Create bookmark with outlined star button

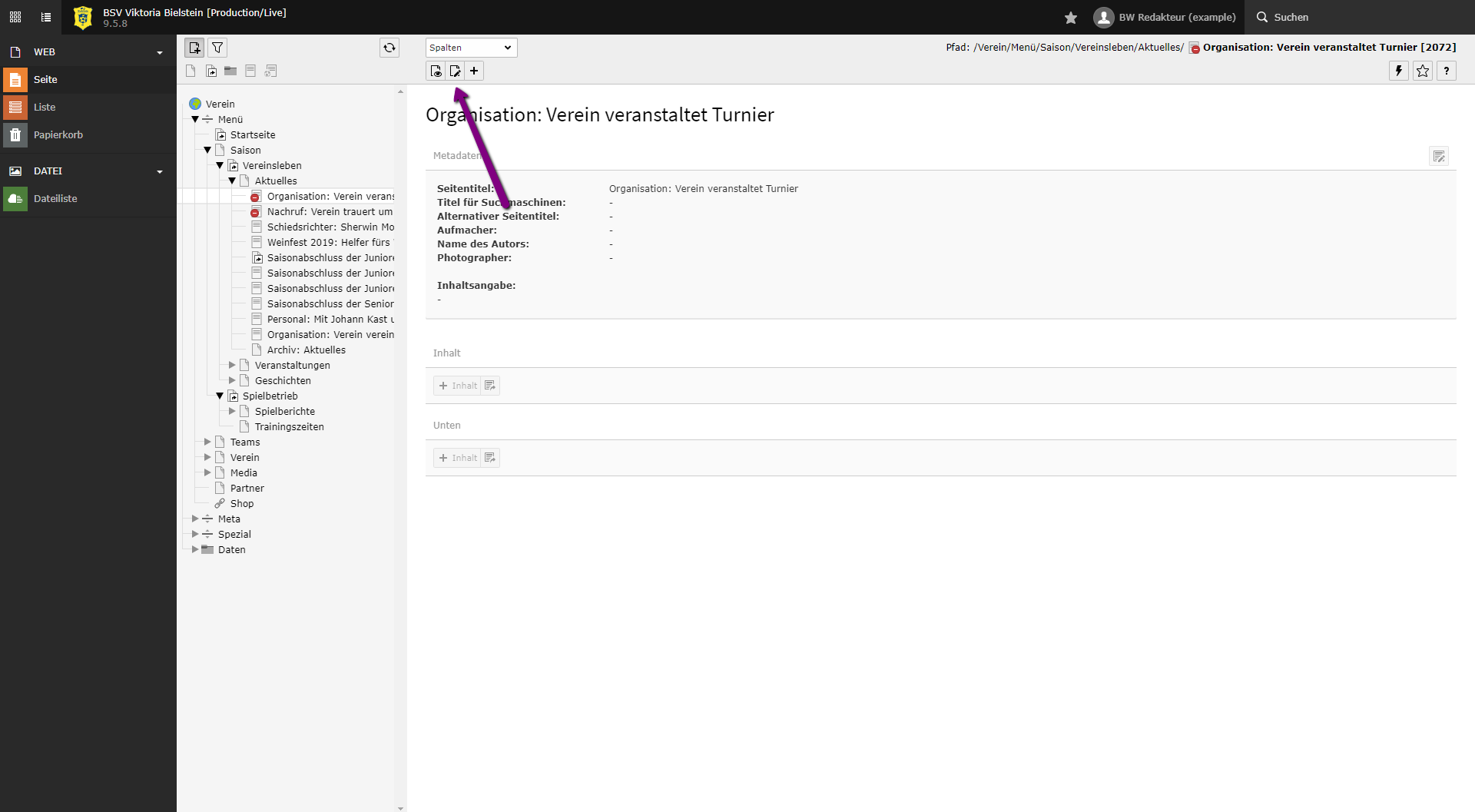click(1422, 71)
